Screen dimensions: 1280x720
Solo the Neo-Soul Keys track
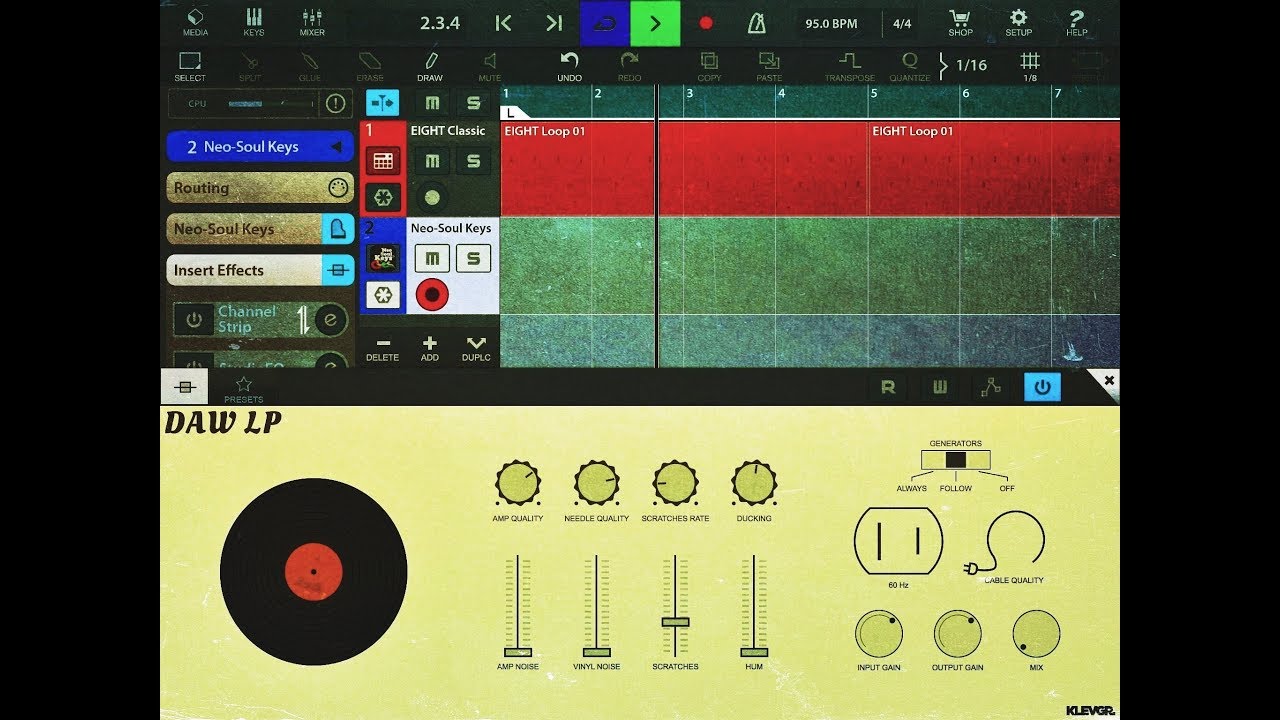[x=474, y=258]
